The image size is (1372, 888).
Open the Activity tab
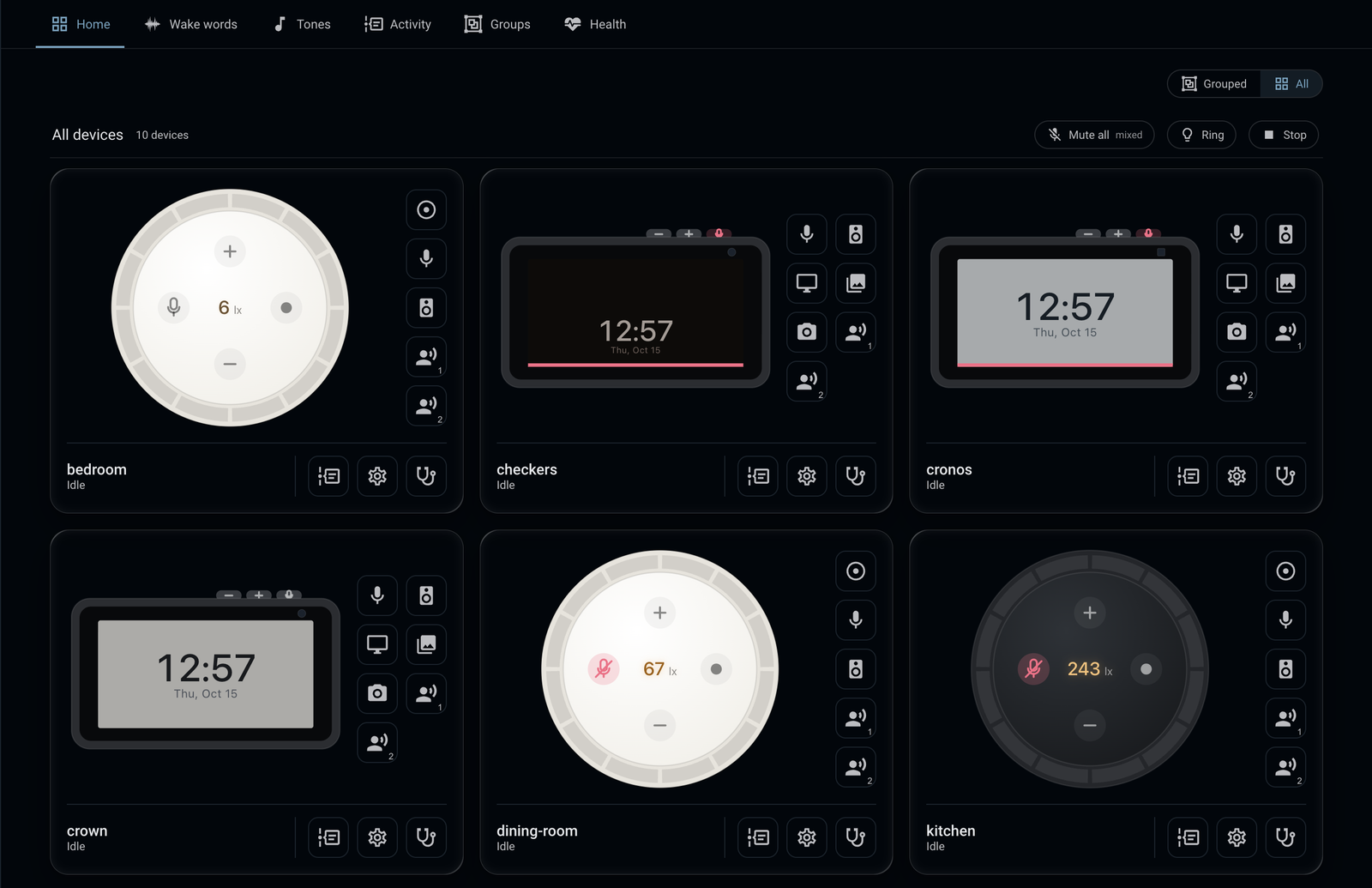[398, 24]
